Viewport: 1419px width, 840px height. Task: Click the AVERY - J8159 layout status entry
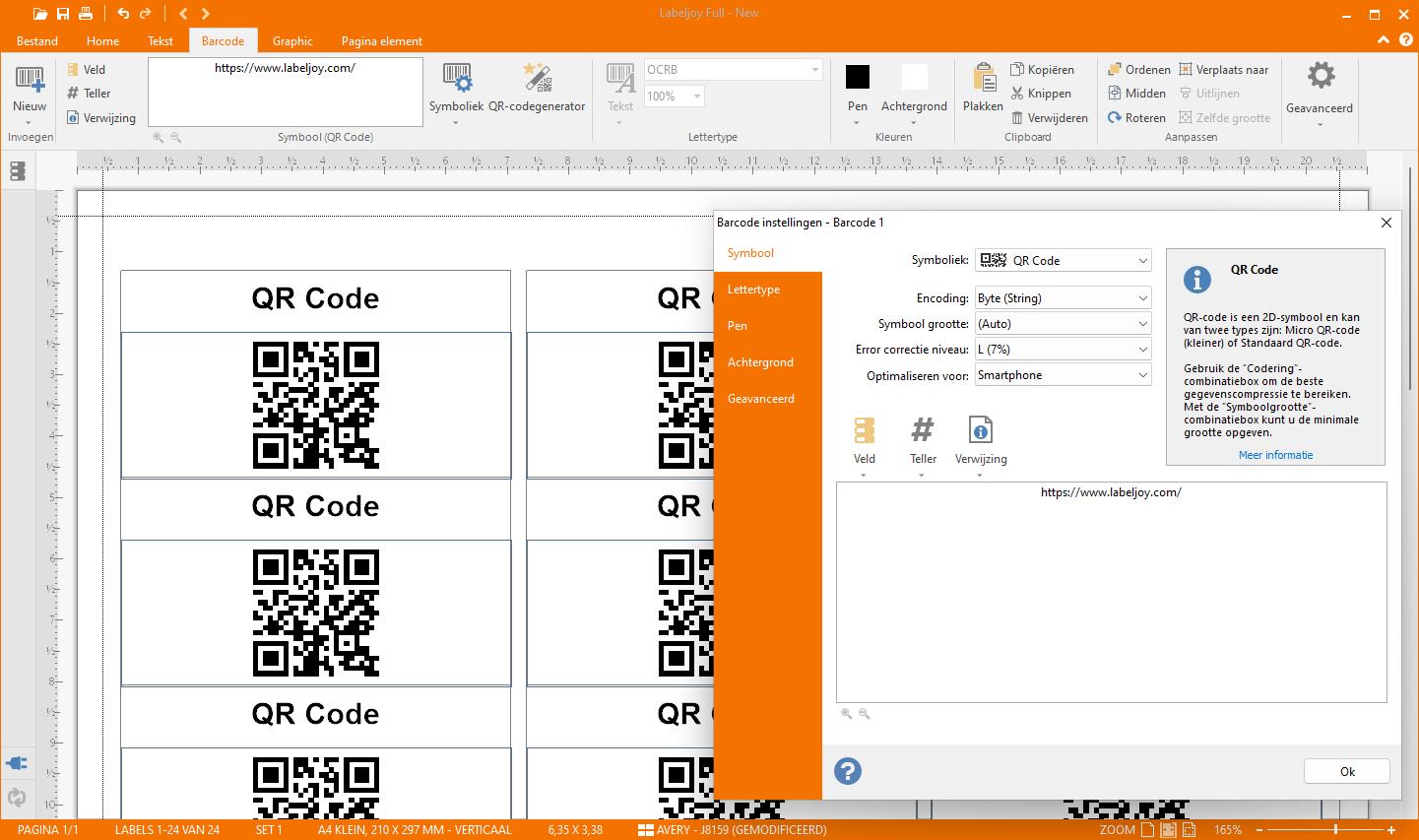(733, 830)
